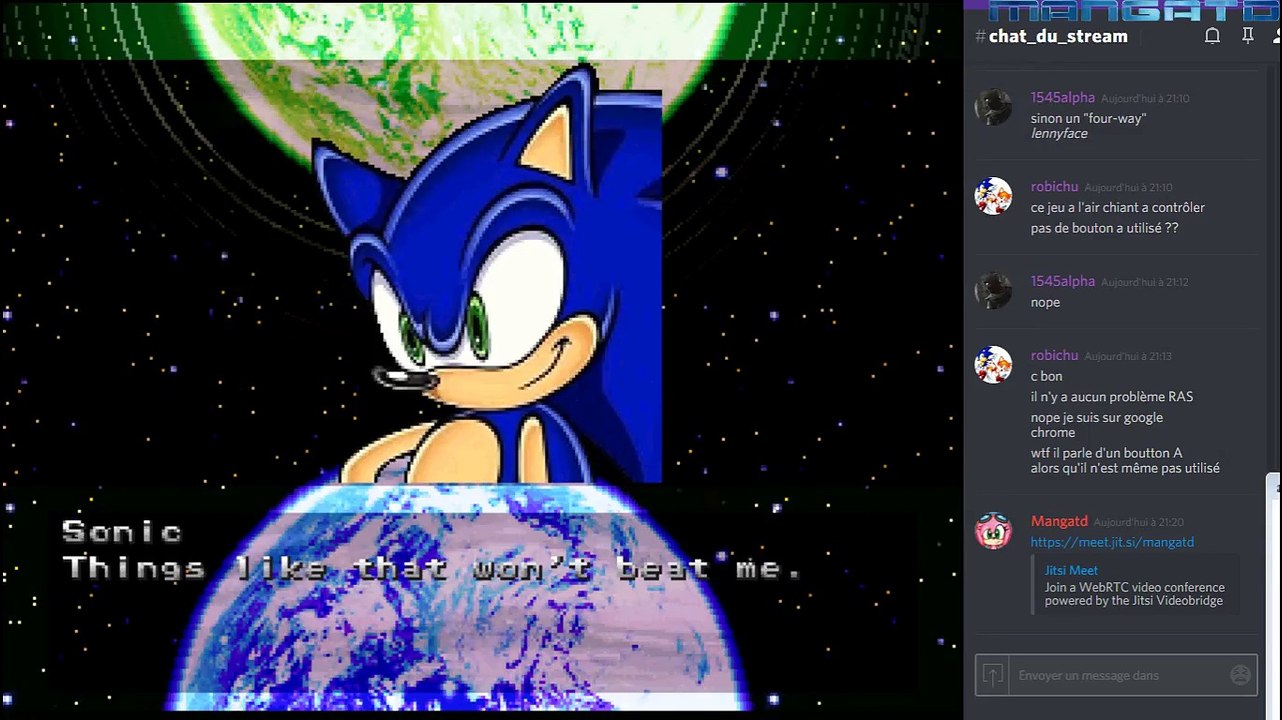The height and width of the screenshot is (720, 1282).
Task: Click message 'wtf il parle d'un boutton A'
Action: 1106,453
